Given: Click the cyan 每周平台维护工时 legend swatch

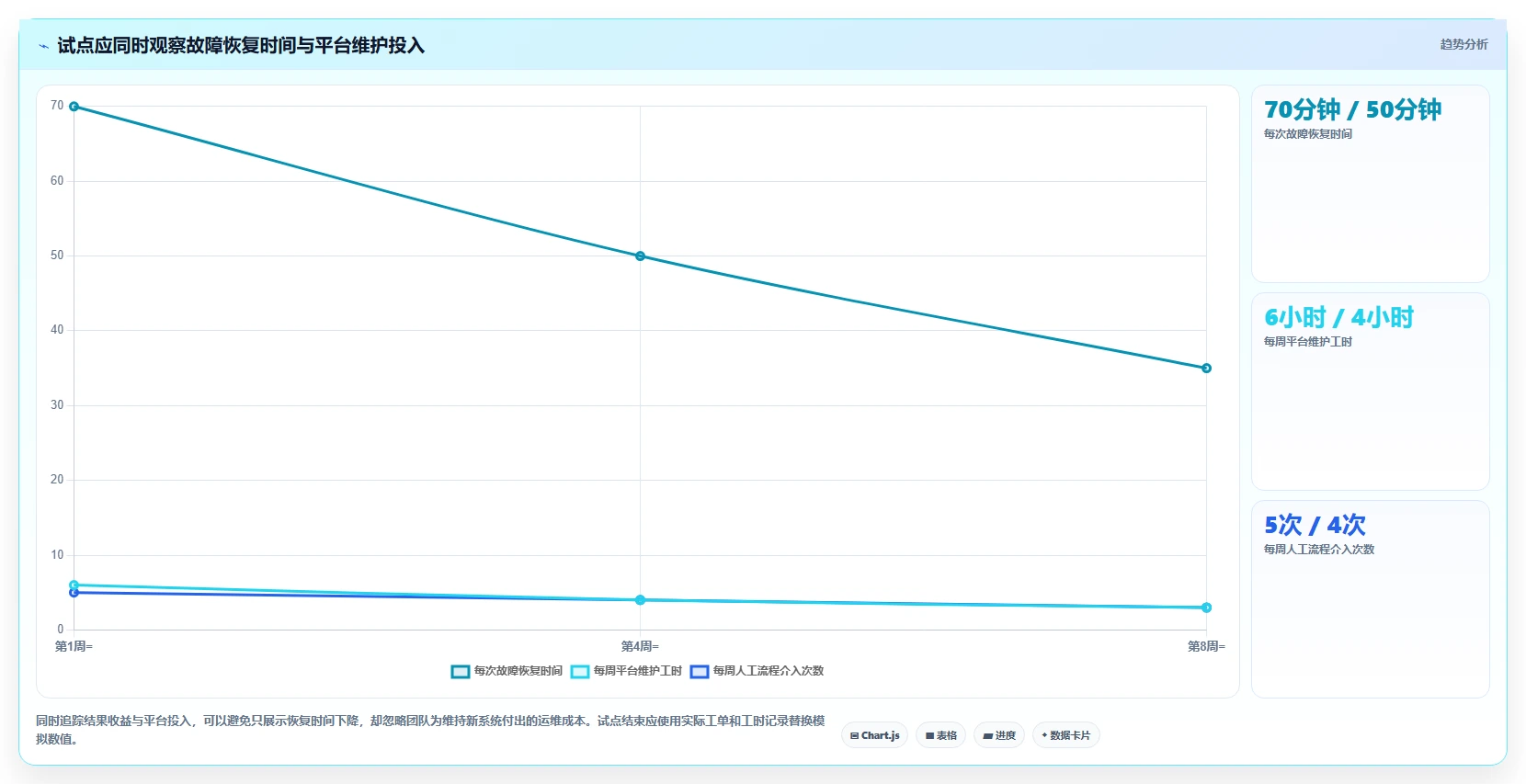Looking at the screenshot, I should pyautogui.click(x=580, y=672).
